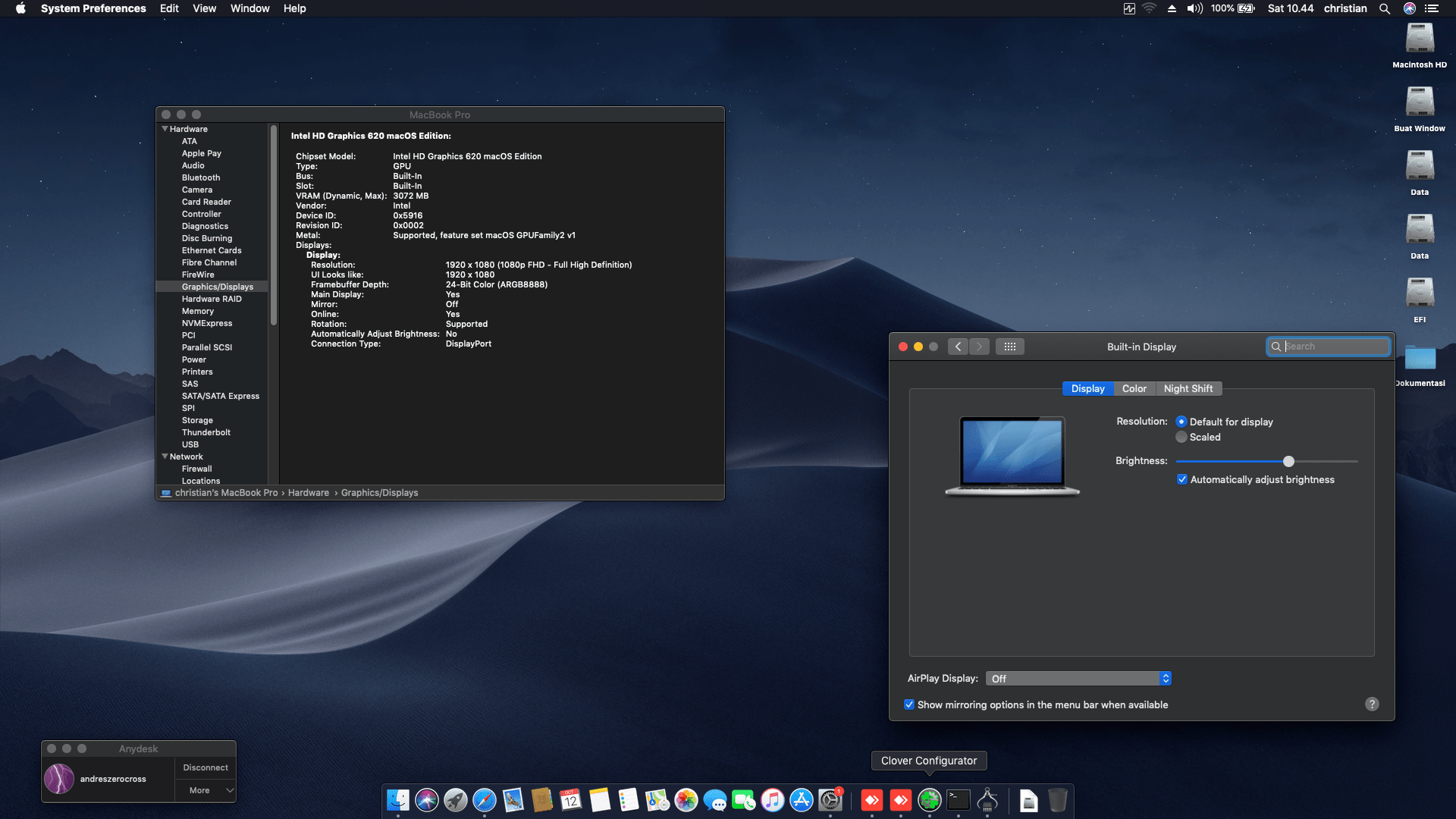The height and width of the screenshot is (819, 1456).
Task: Click the Spotlight search icon in menu bar
Action: [x=1385, y=8]
